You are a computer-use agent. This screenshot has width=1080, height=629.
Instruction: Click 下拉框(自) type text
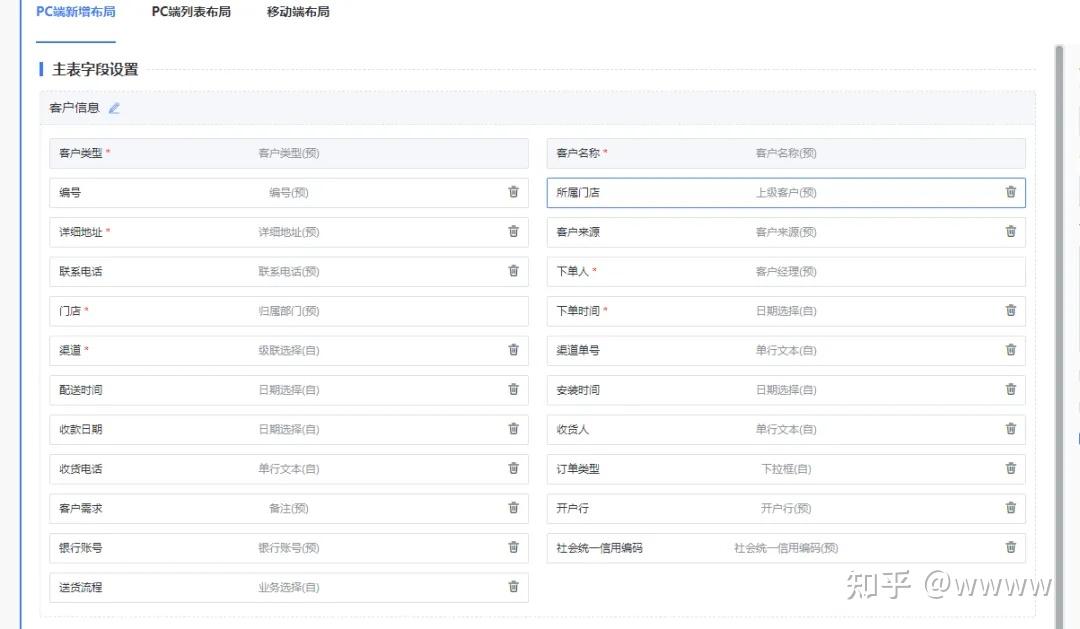786,469
